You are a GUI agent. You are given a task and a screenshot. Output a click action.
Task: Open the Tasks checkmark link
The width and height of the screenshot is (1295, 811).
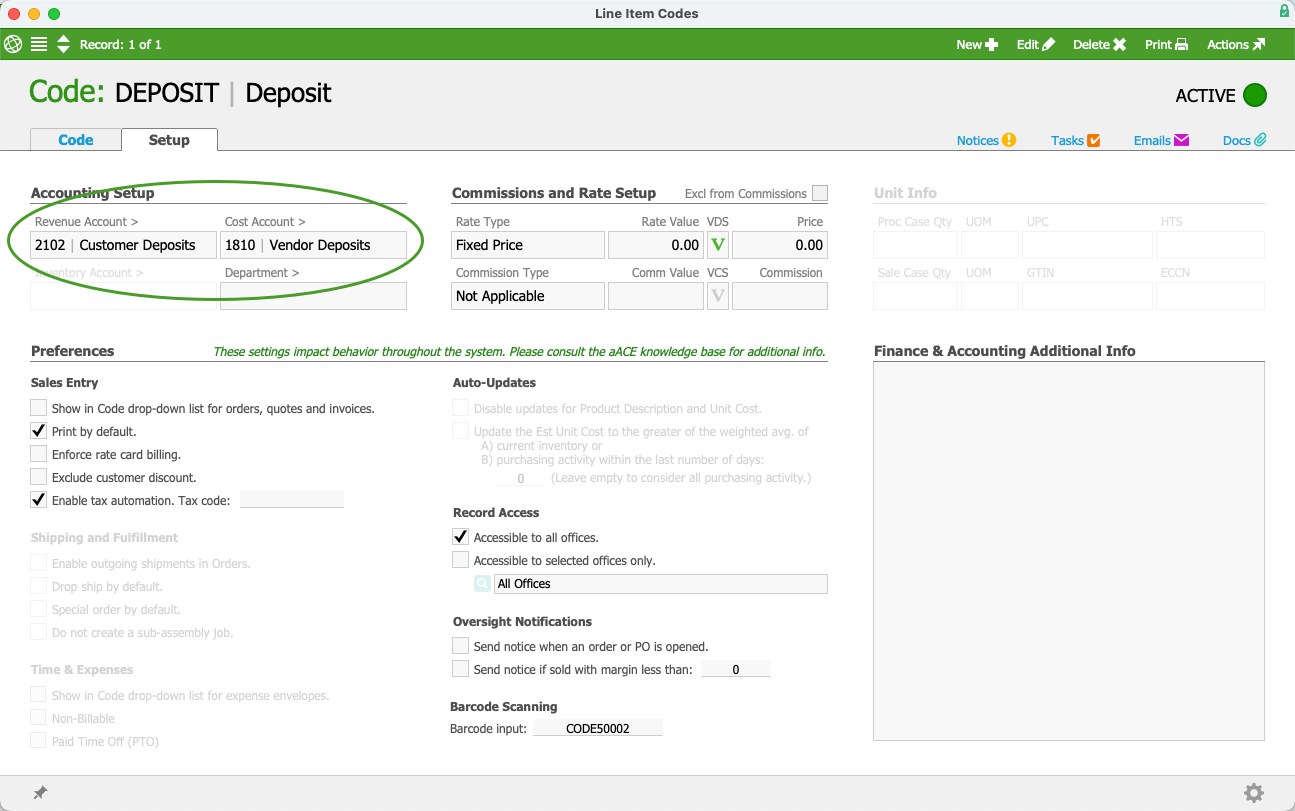click(x=1075, y=140)
